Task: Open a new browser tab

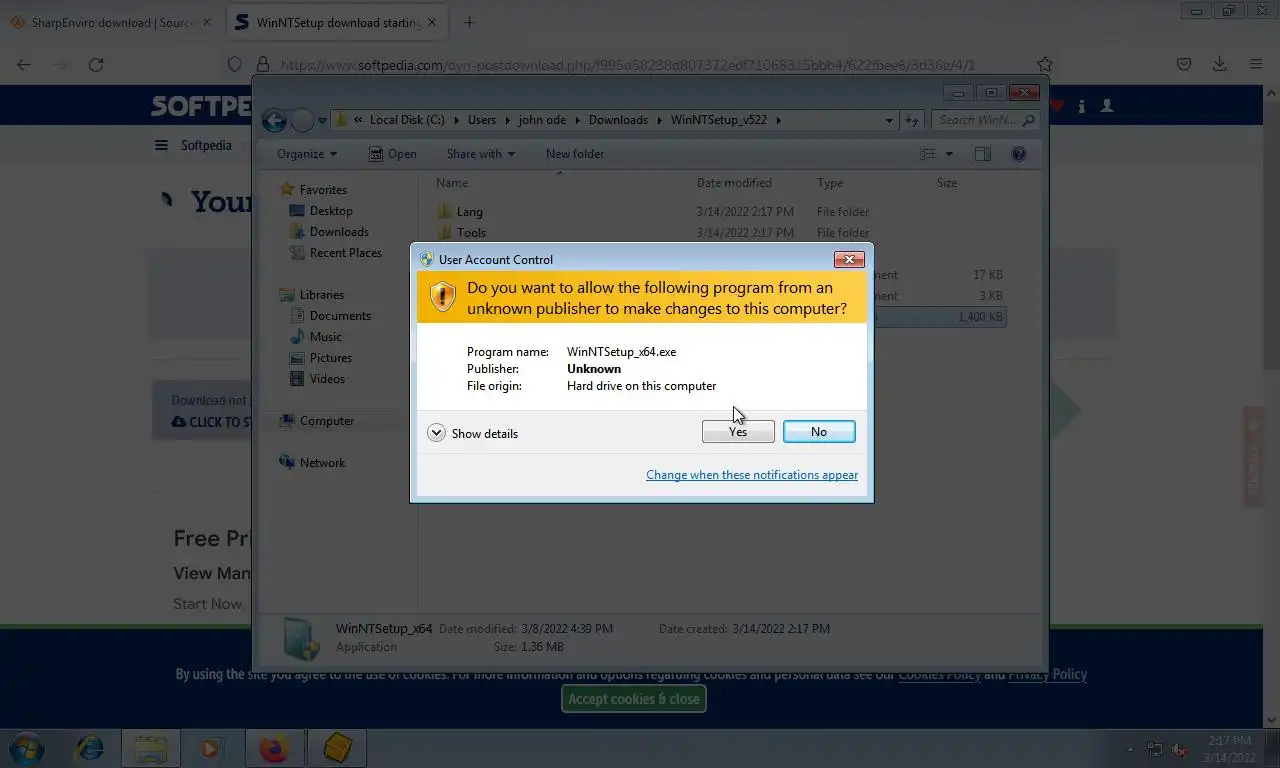Action: pyautogui.click(x=469, y=22)
